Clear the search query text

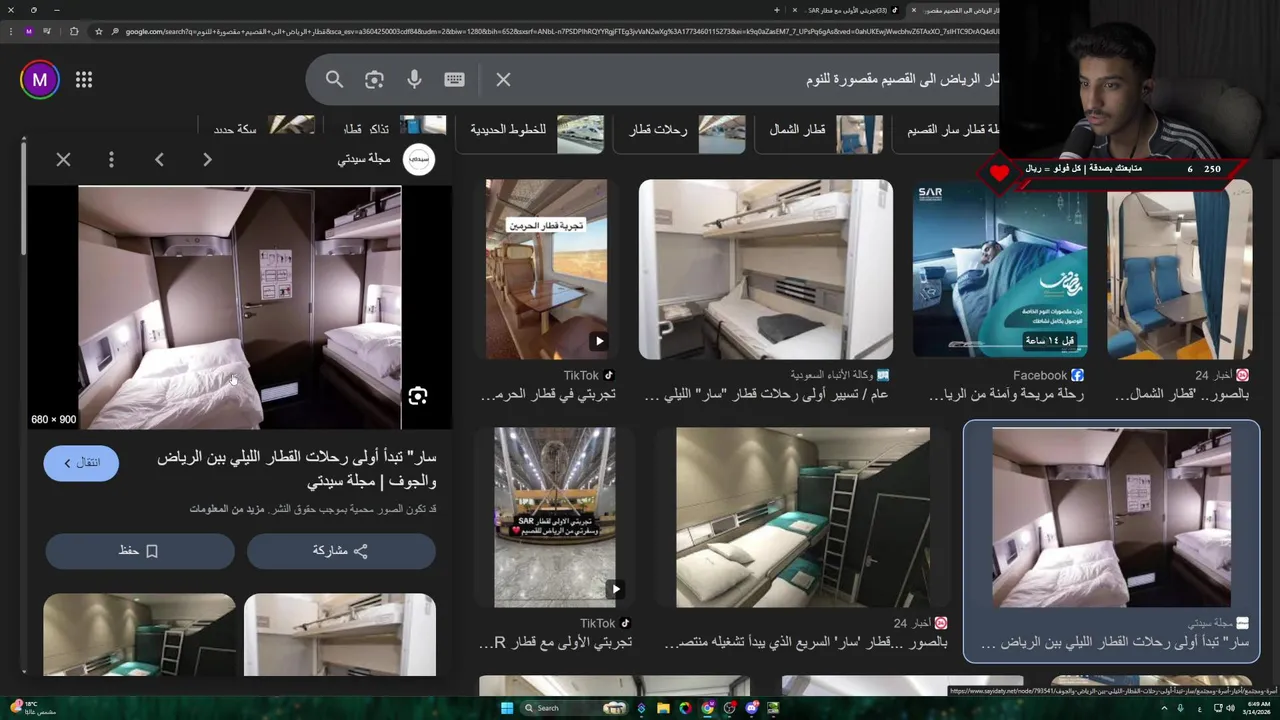click(503, 80)
